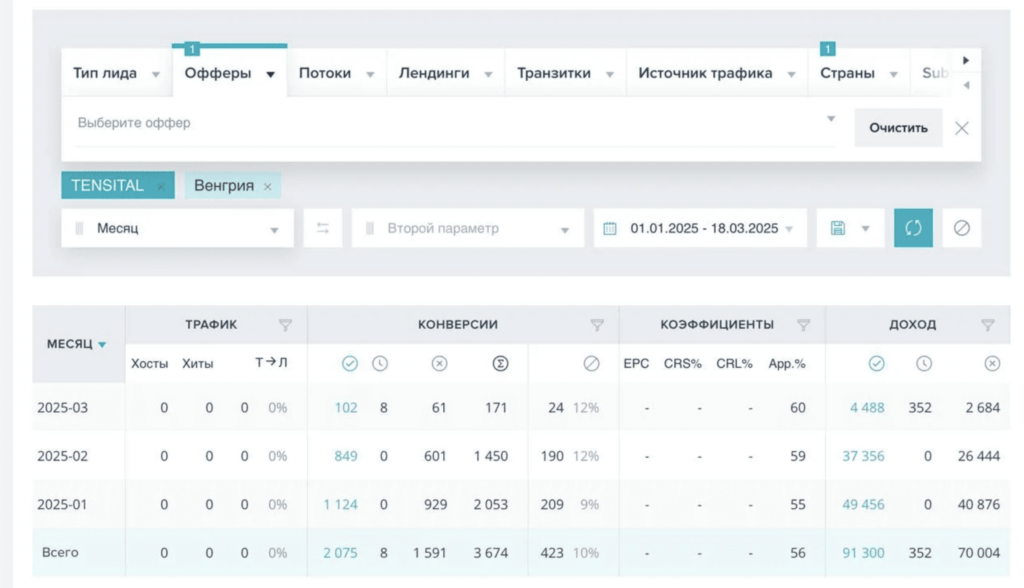Click the pending income clock icon
This screenshot has width=1024, height=588.
click(924, 363)
